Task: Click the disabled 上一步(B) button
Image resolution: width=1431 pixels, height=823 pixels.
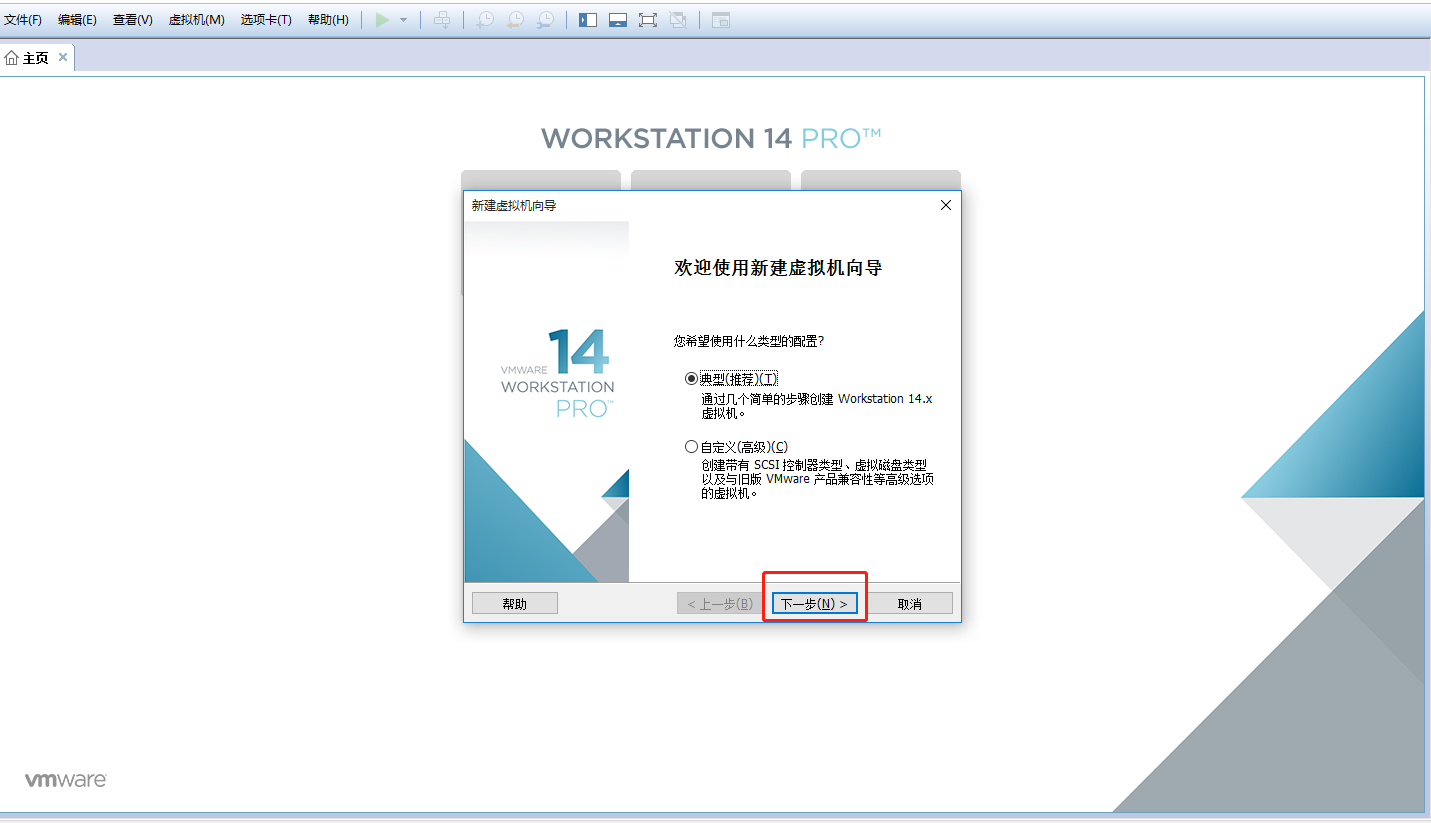Action: point(719,604)
